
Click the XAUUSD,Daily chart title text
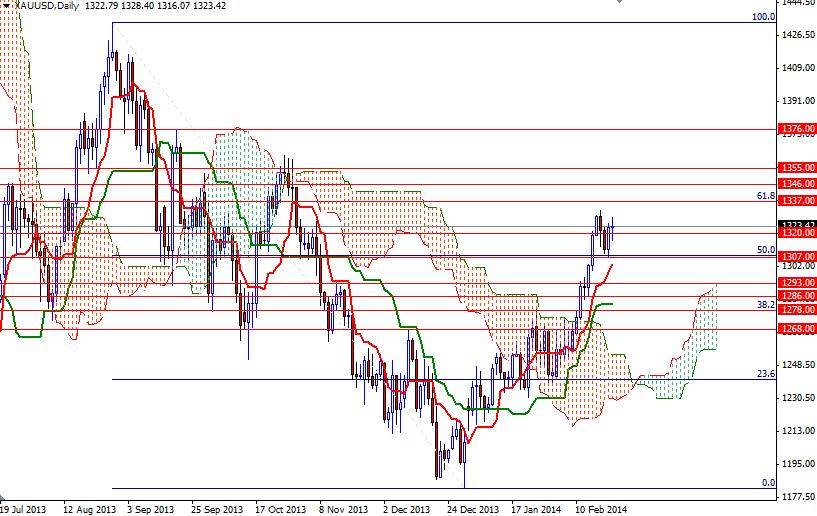46,6
